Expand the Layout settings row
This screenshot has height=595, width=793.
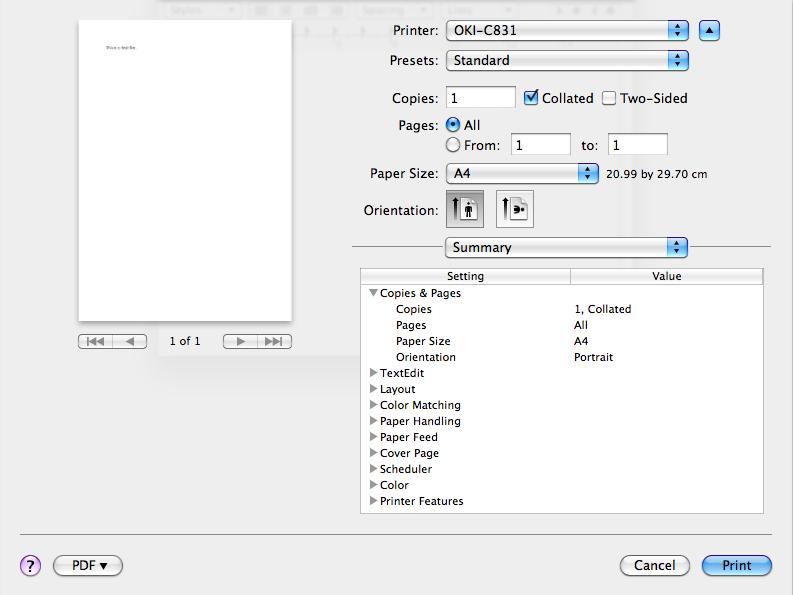(373, 389)
